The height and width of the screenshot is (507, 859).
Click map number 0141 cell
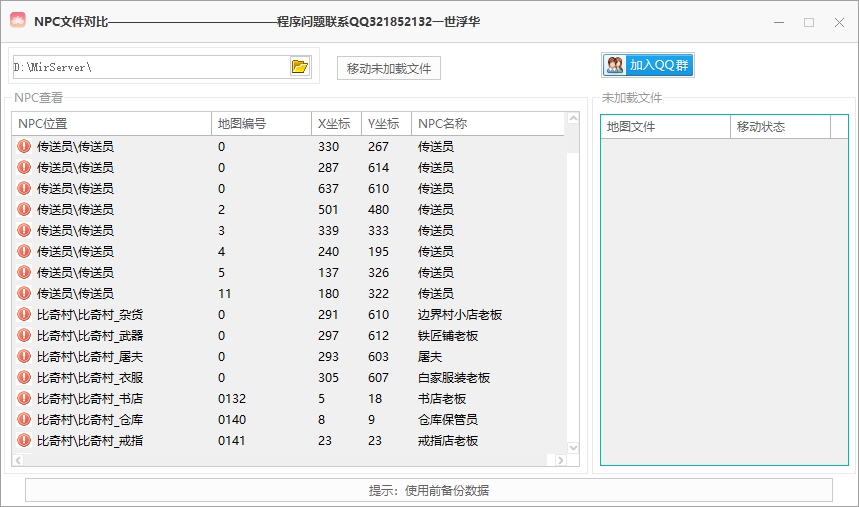231,441
